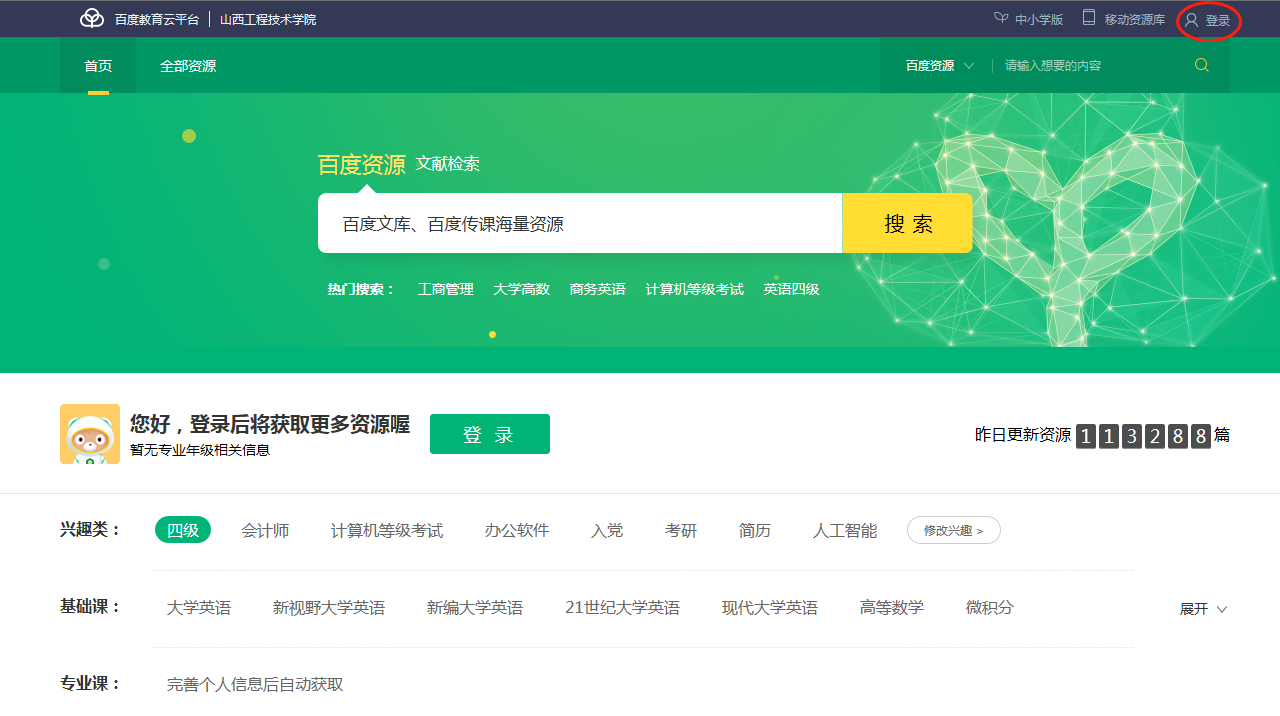1280x716 pixels.
Task: Select the 考研 interest tag
Action: coord(681,531)
